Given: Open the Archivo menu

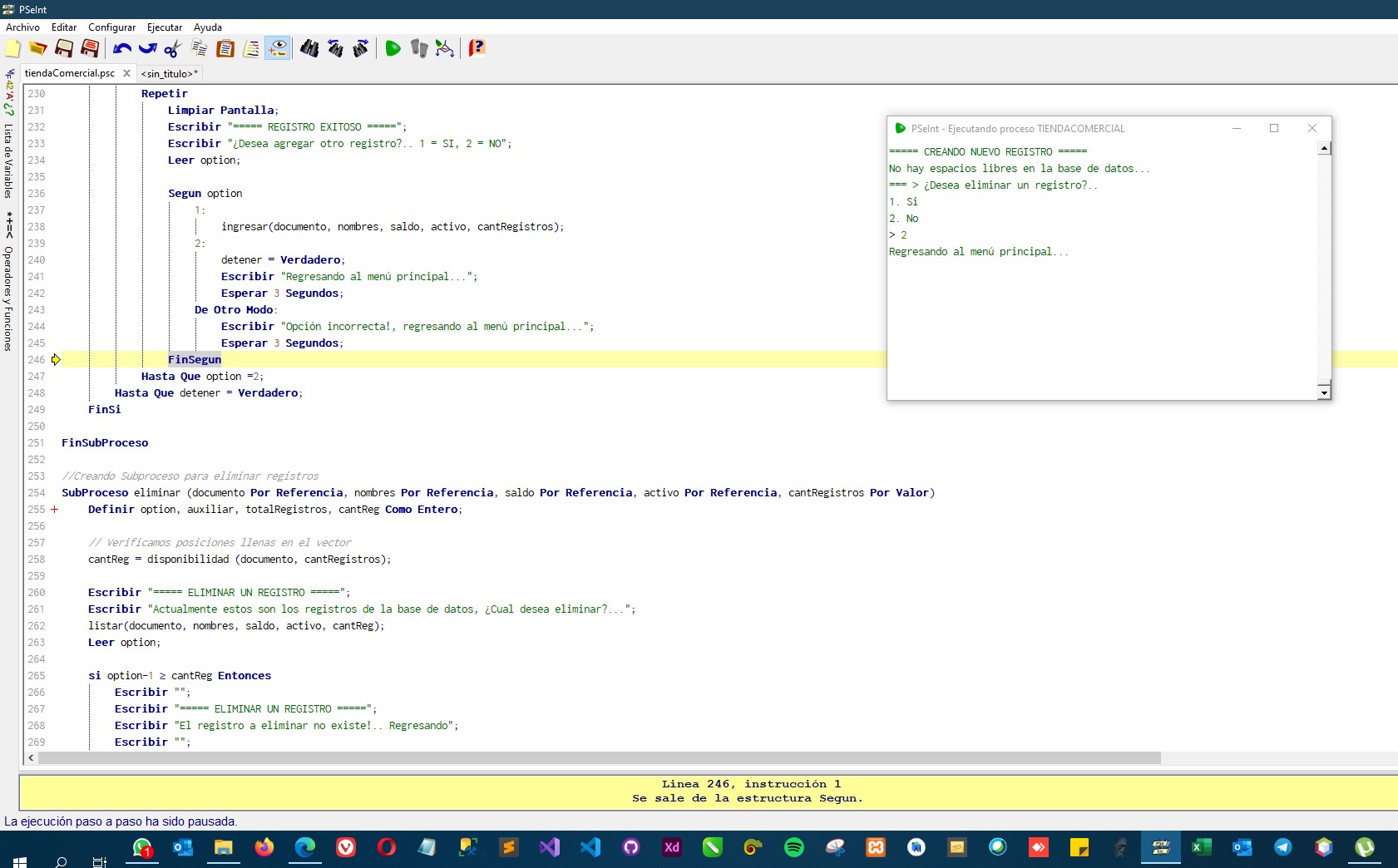Looking at the screenshot, I should pos(22,27).
